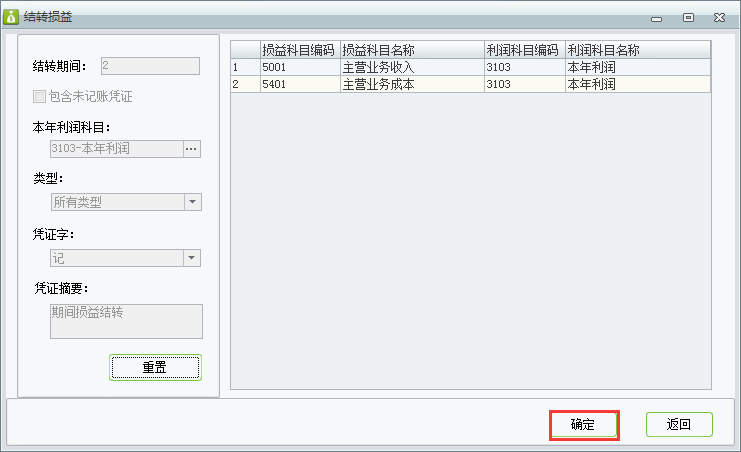Confirm with the 确定 button
Viewport: 741px width, 452px height.
pos(584,425)
